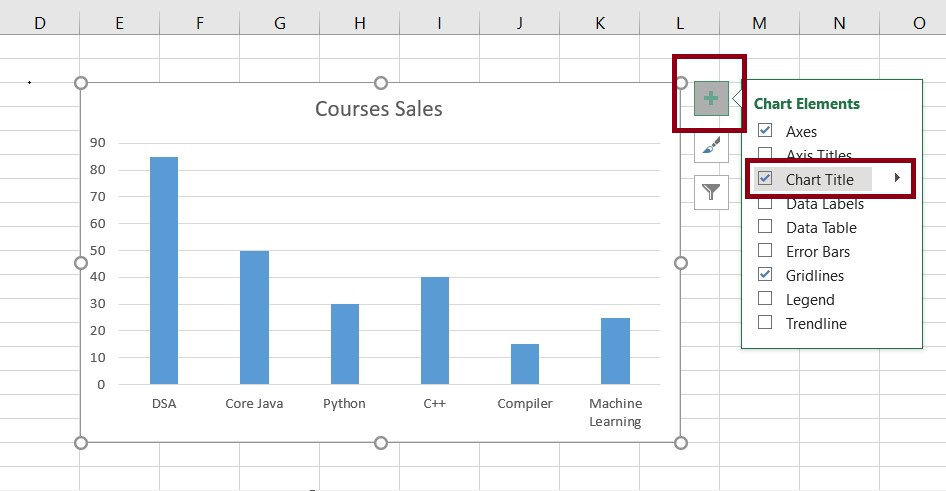The width and height of the screenshot is (946, 491).
Task: Select the Courses Sales chart title
Action: click(x=379, y=109)
